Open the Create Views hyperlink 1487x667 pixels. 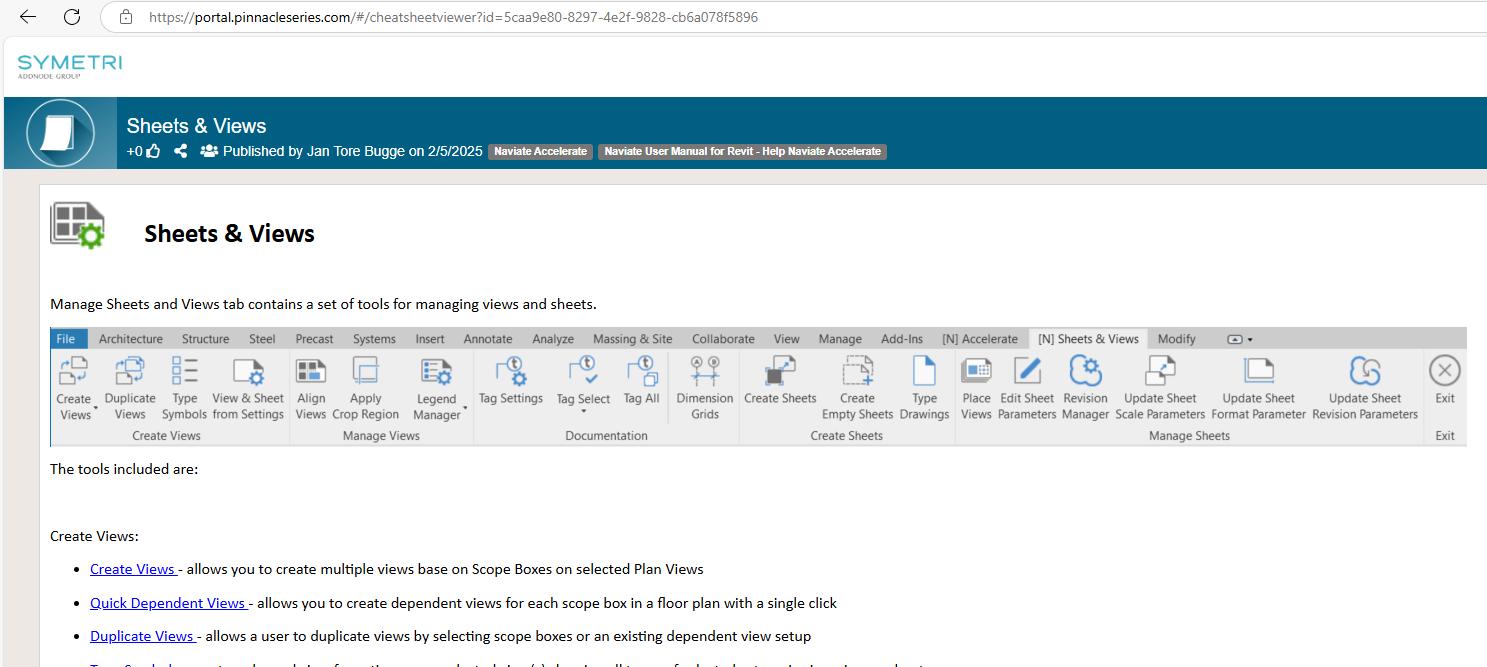pos(133,569)
